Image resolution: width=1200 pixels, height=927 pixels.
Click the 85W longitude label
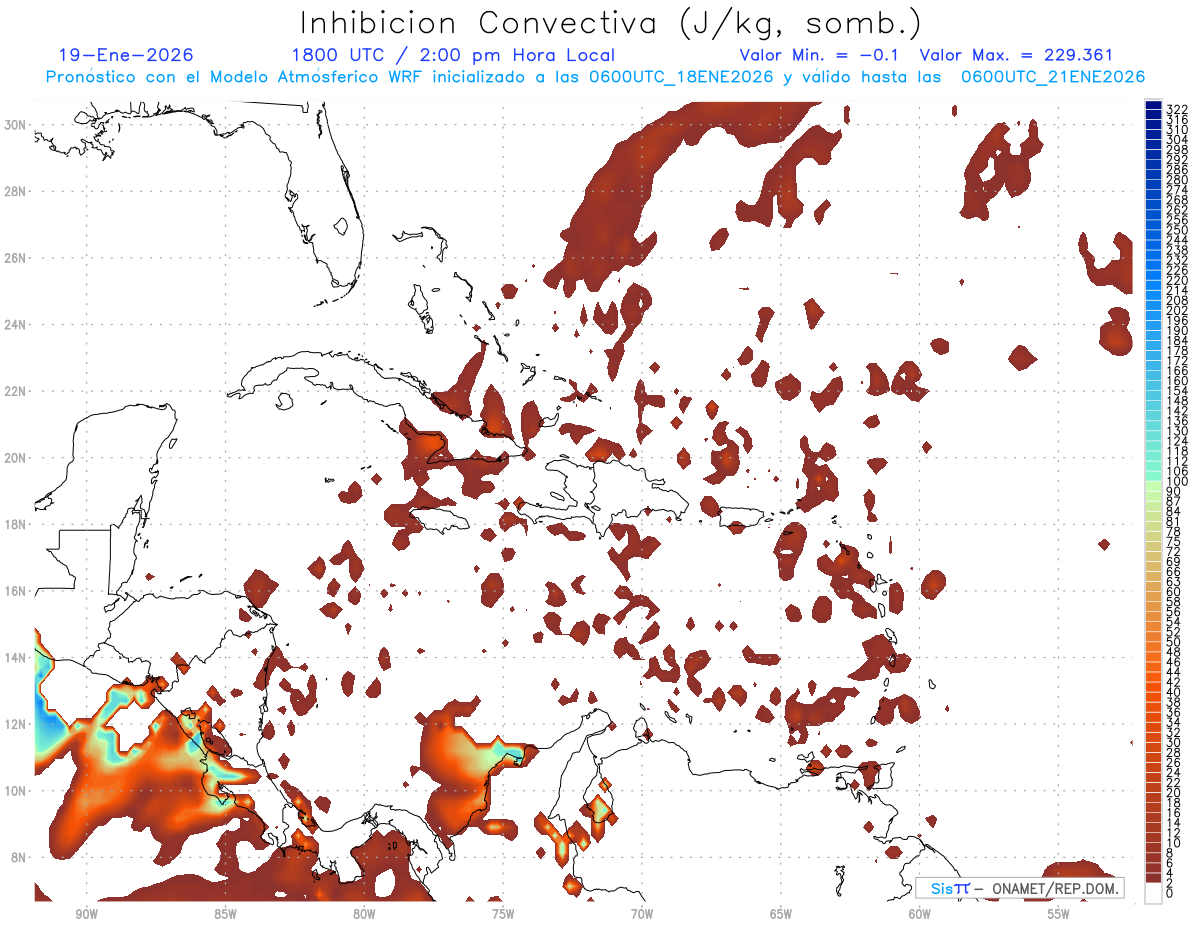tap(225, 914)
